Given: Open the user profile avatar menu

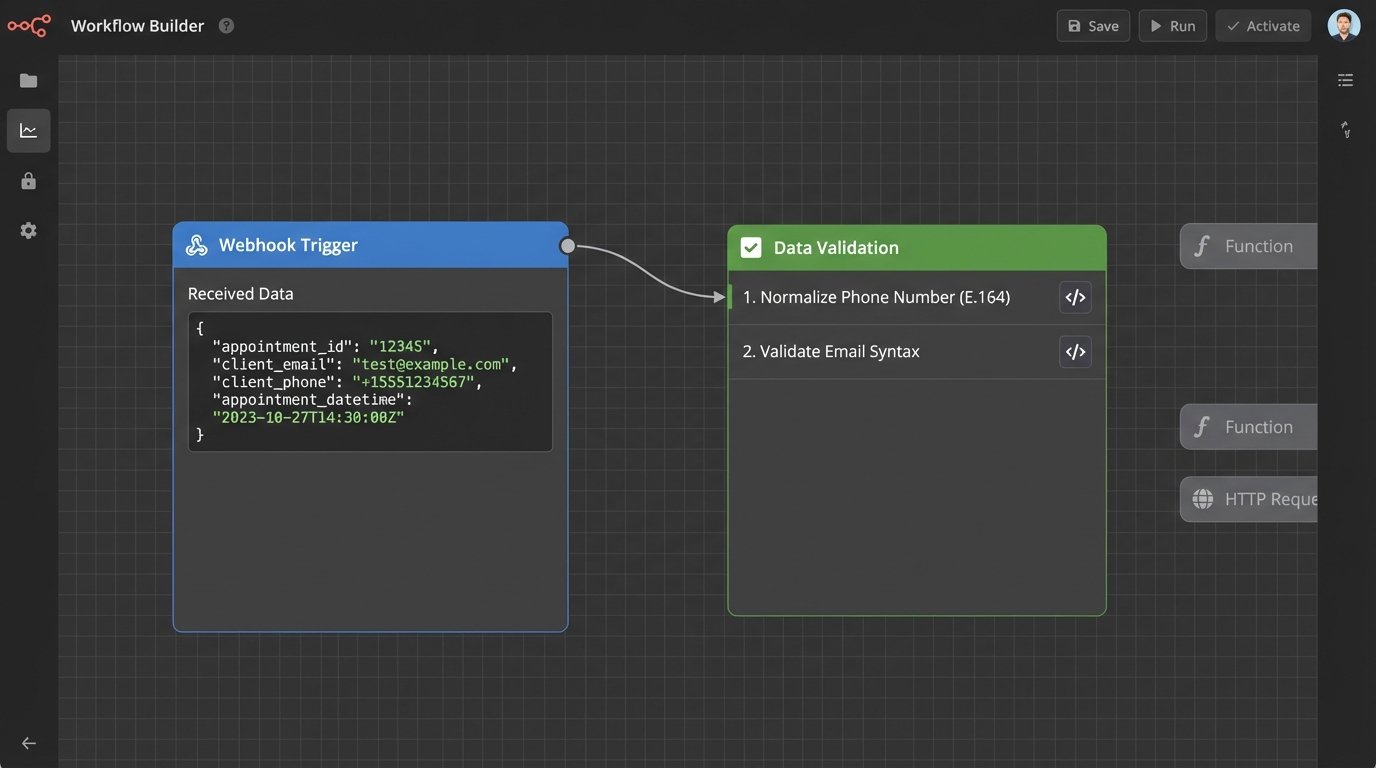Looking at the screenshot, I should click(1343, 24).
